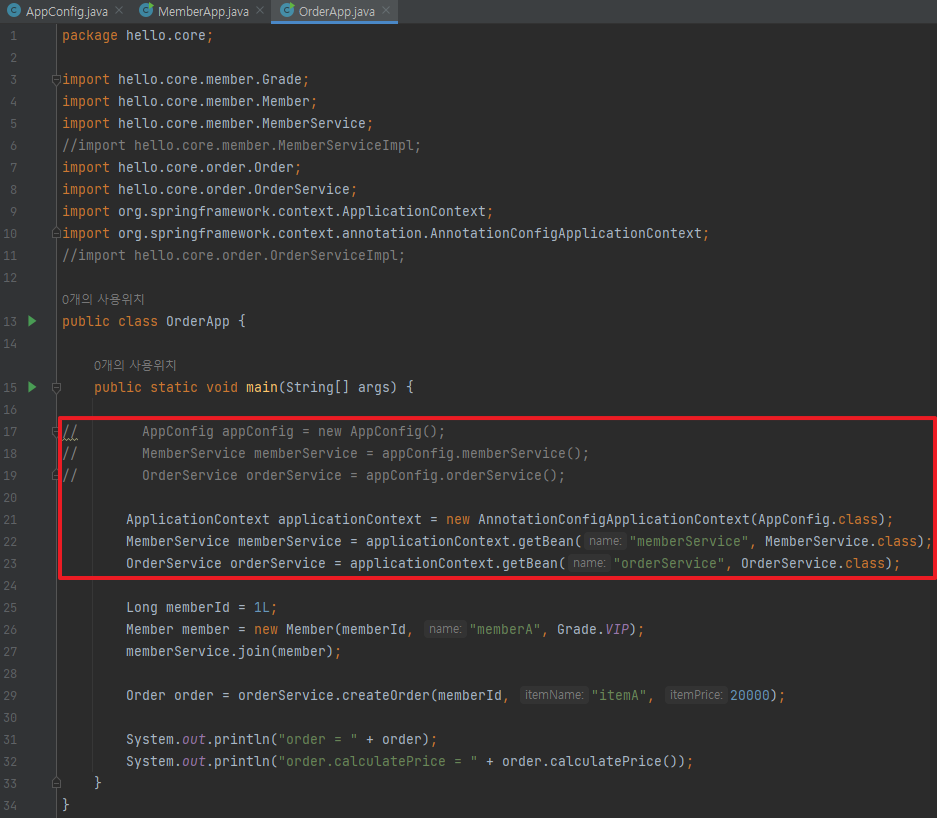Click the "memberA" string literal
937x818 pixels.
tap(505, 630)
